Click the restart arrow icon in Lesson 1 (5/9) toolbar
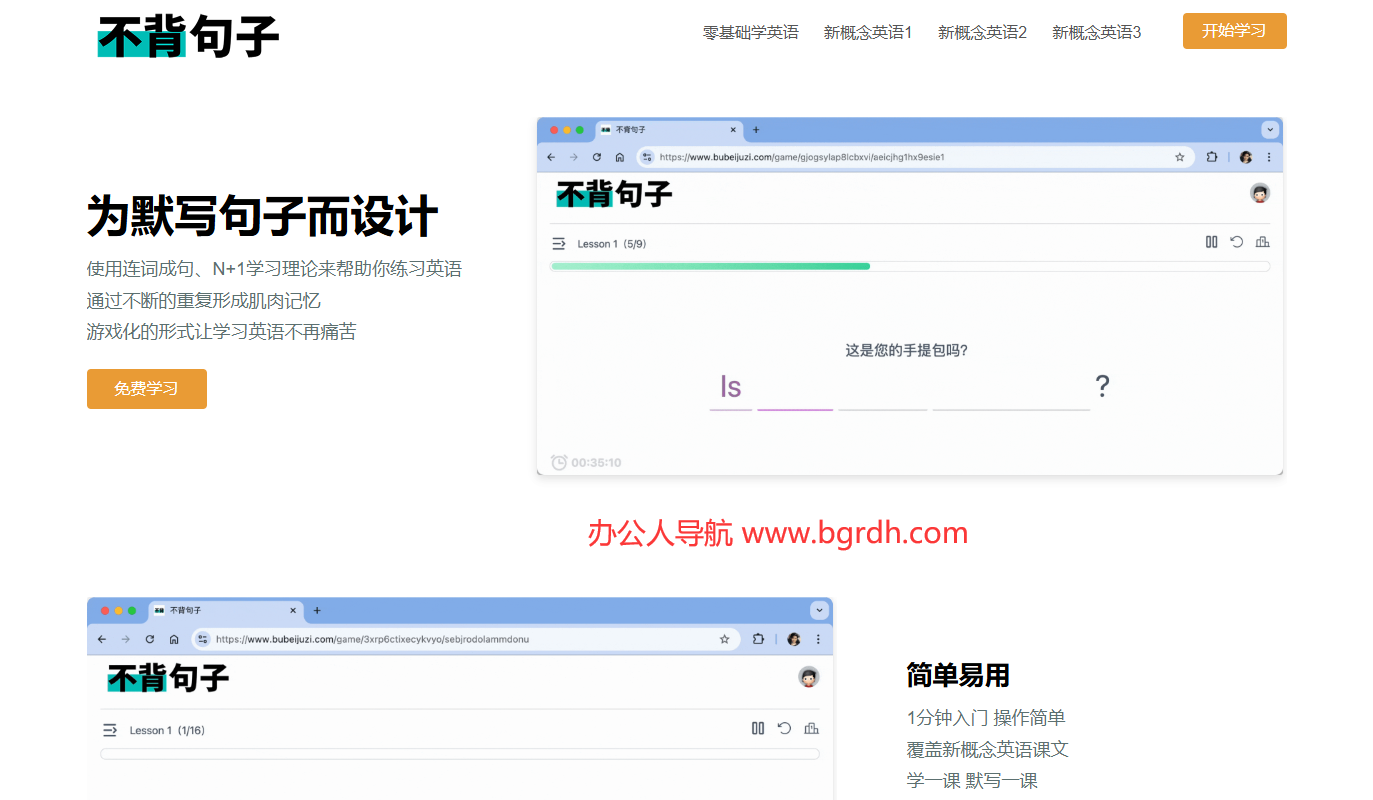Image resolution: width=1373 pixels, height=800 pixels. tap(1237, 242)
